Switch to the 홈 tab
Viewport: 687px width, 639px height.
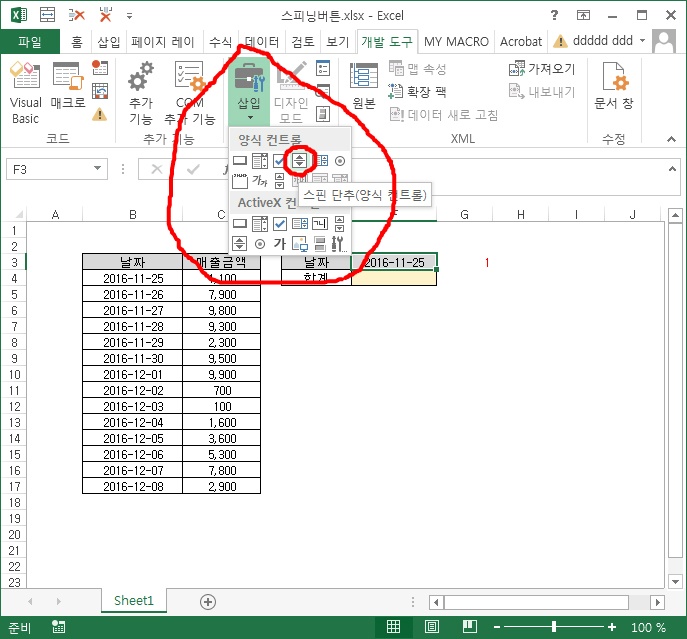77,42
